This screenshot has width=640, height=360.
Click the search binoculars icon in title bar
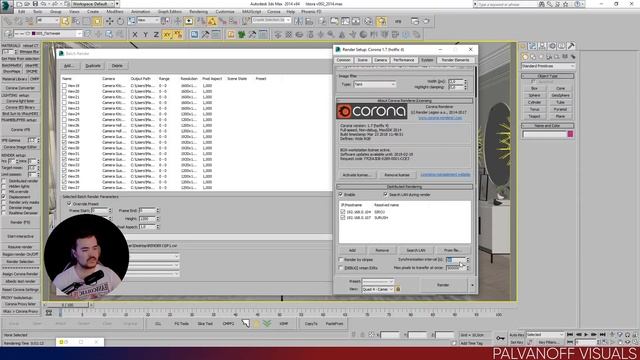pyautogui.click(x=542, y=4)
